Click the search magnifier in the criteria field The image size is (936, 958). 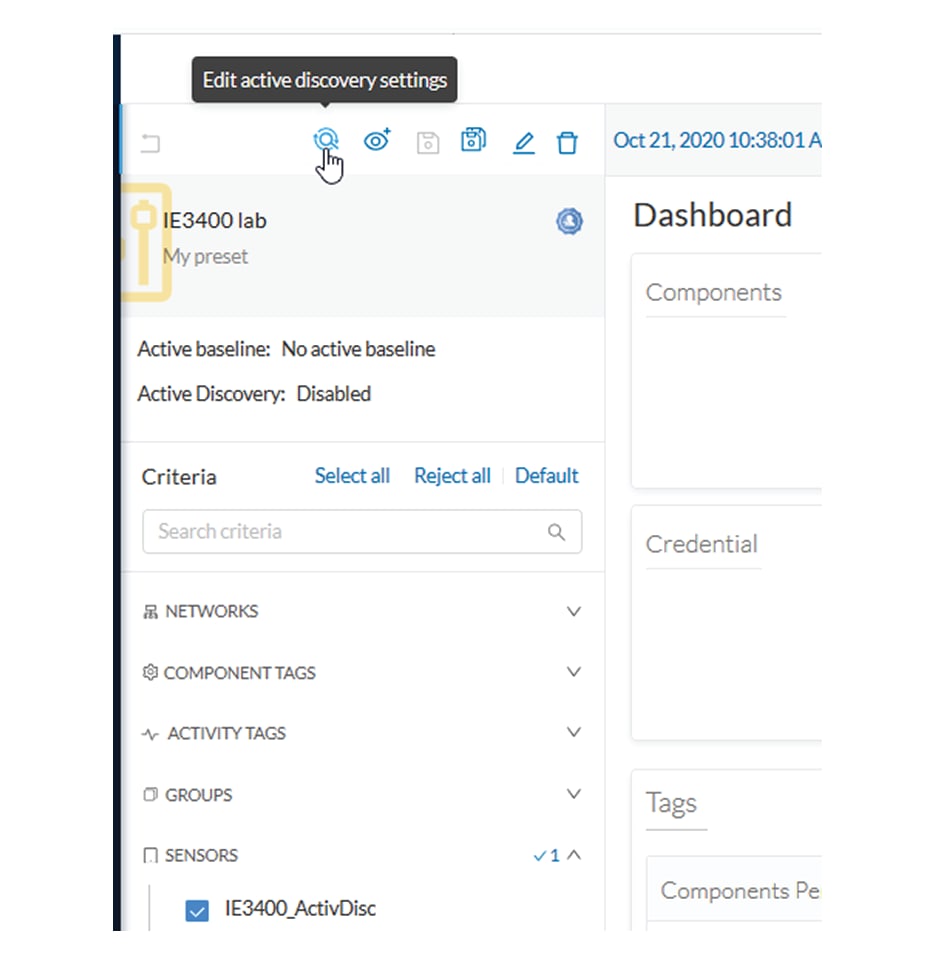[x=557, y=531]
